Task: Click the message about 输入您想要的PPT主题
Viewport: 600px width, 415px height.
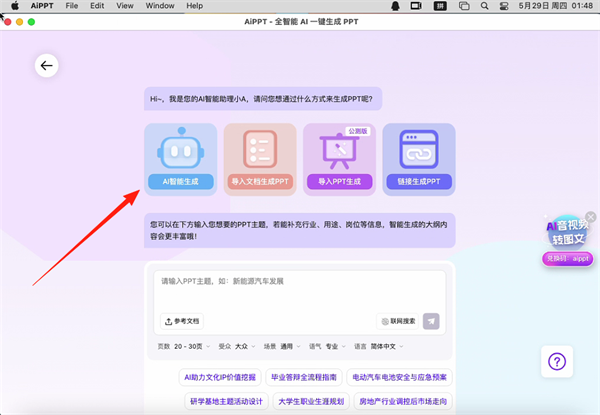Action: tap(300, 231)
